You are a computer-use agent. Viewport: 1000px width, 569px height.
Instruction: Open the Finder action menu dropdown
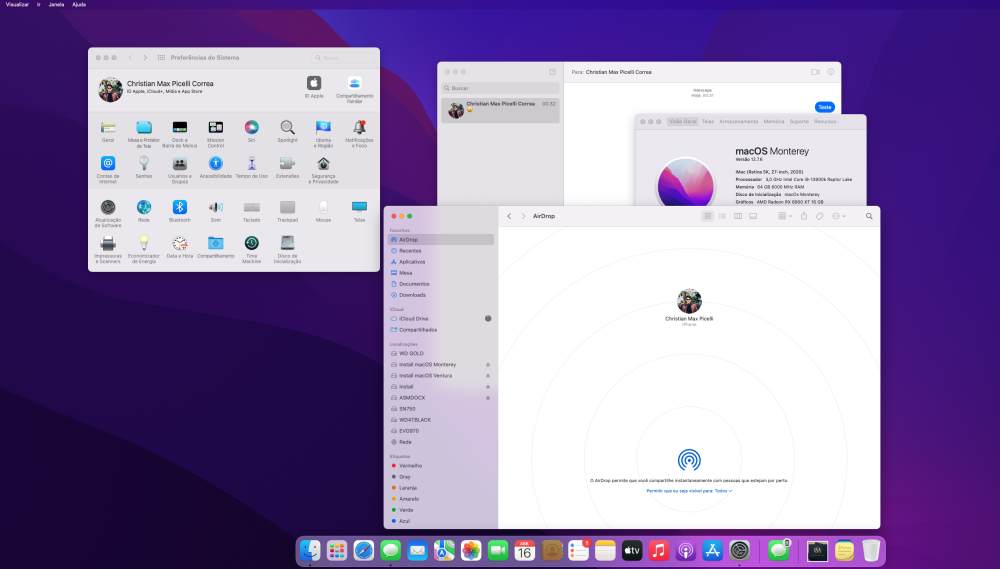pyautogui.click(x=839, y=216)
